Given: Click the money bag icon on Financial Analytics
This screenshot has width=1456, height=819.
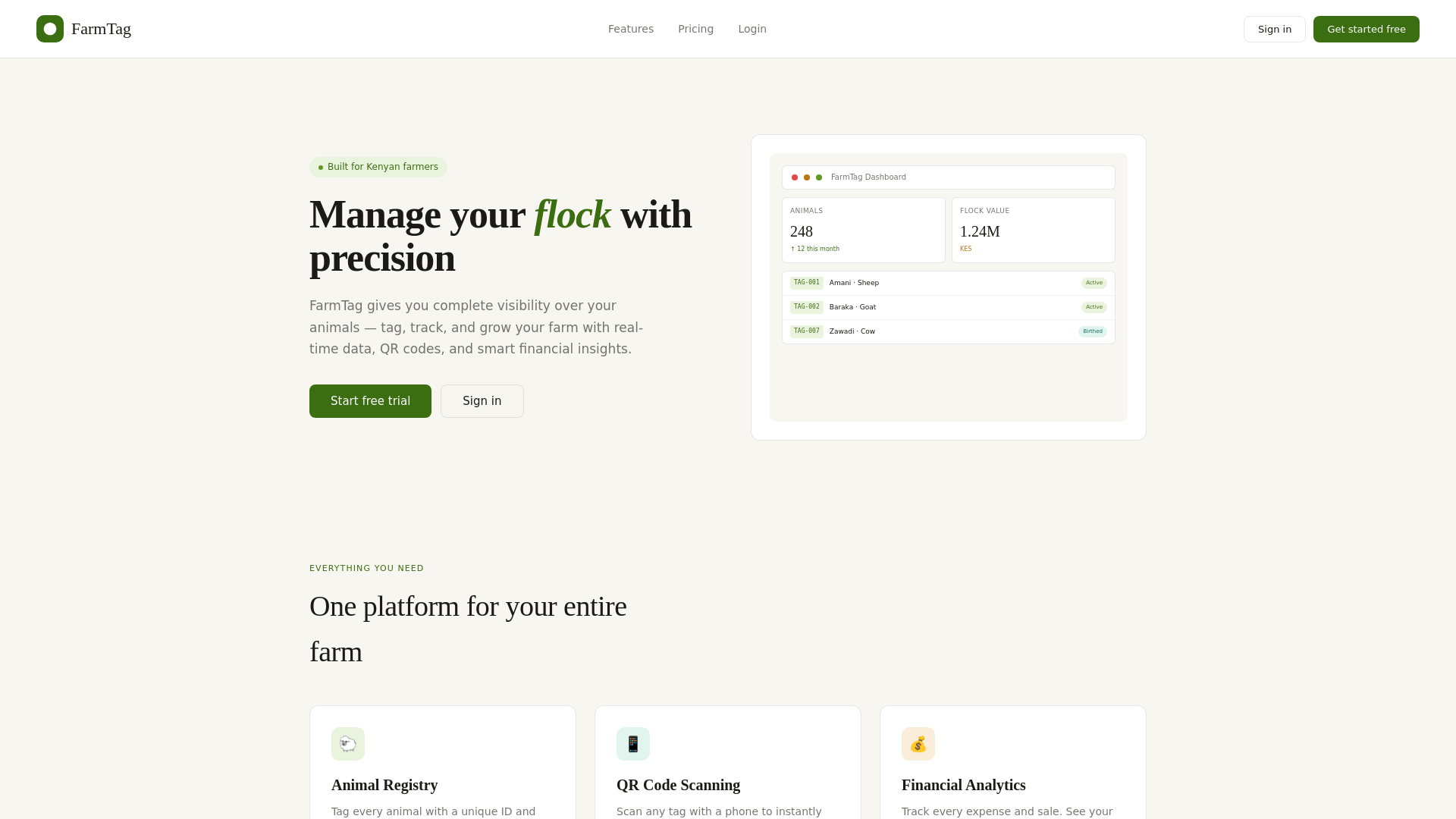Looking at the screenshot, I should pyautogui.click(x=918, y=744).
